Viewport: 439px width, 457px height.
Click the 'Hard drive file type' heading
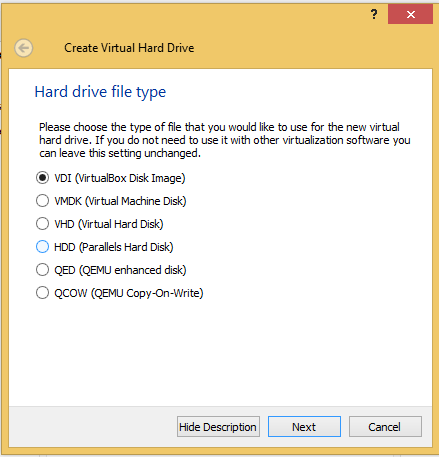[x=100, y=92]
